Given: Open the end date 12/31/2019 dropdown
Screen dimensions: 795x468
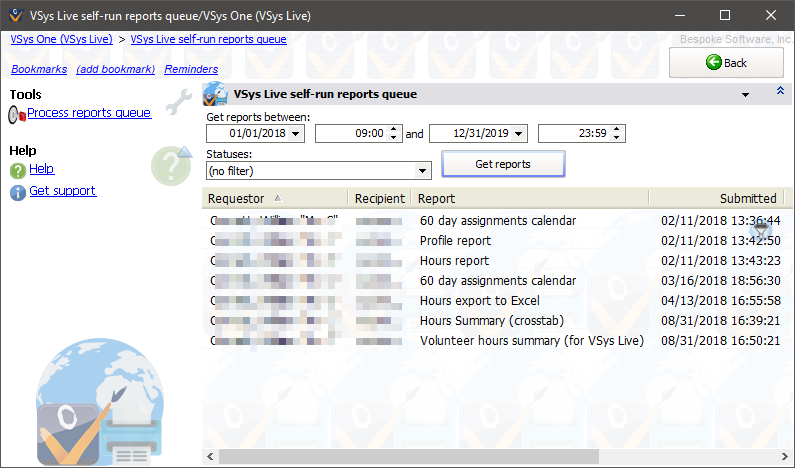Looking at the screenshot, I should pos(520,134).
